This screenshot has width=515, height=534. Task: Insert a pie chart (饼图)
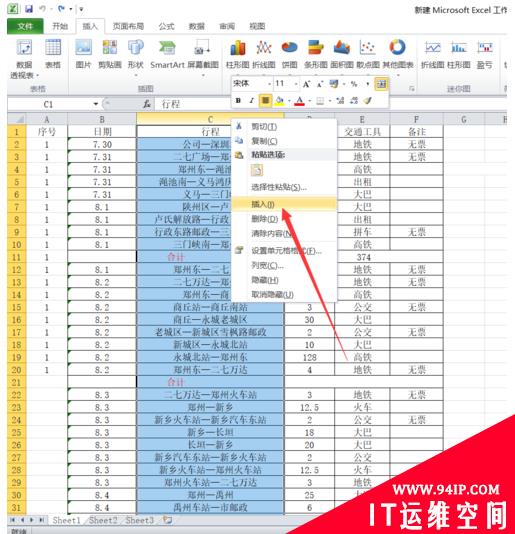[290, 54]
